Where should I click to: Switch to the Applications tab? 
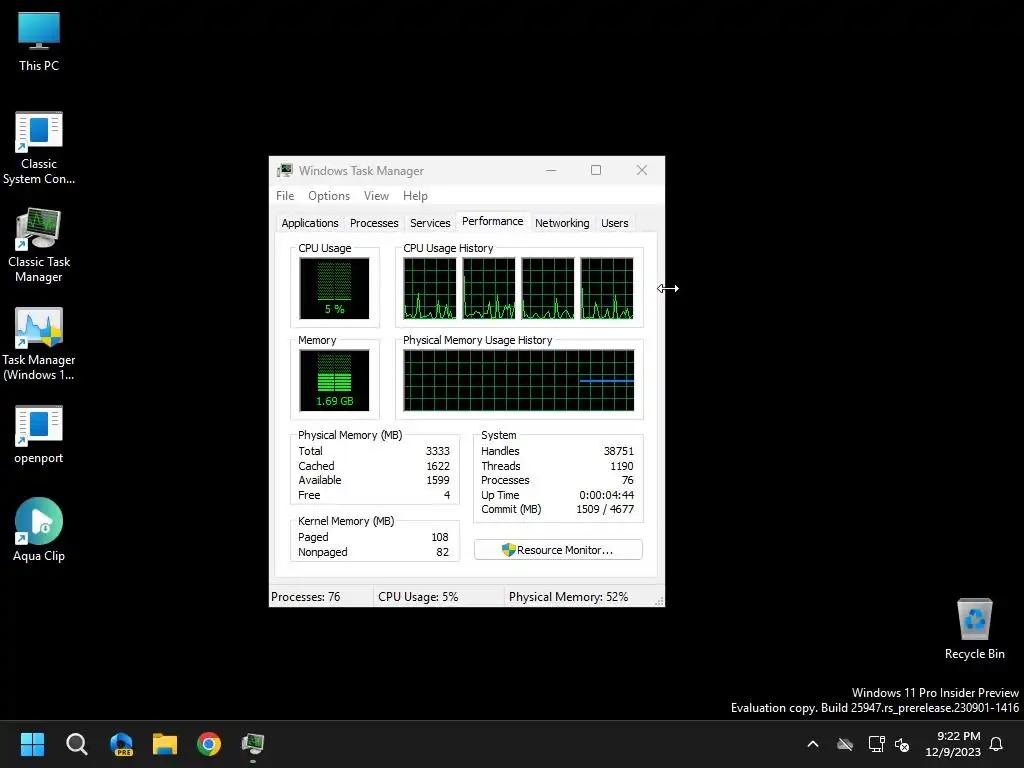coord(310,223)
